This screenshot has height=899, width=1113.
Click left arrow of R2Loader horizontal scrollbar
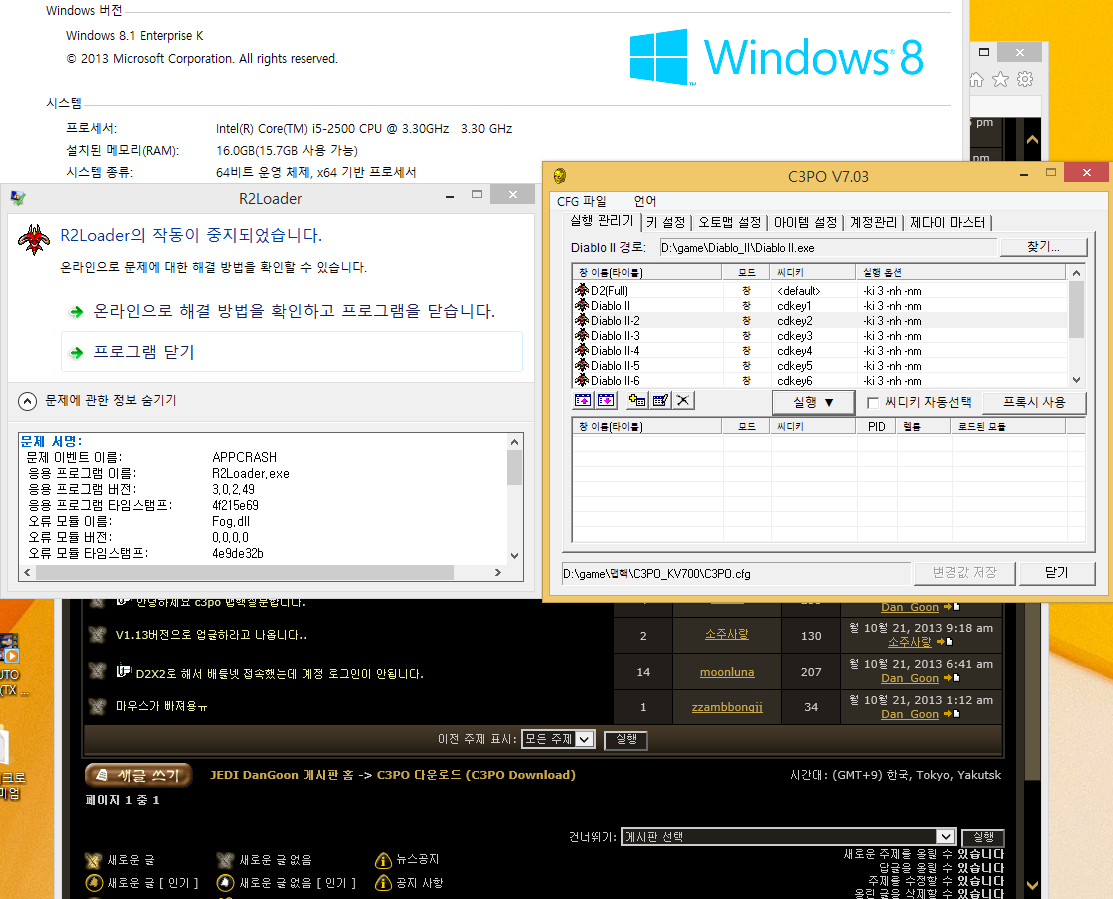28,572
